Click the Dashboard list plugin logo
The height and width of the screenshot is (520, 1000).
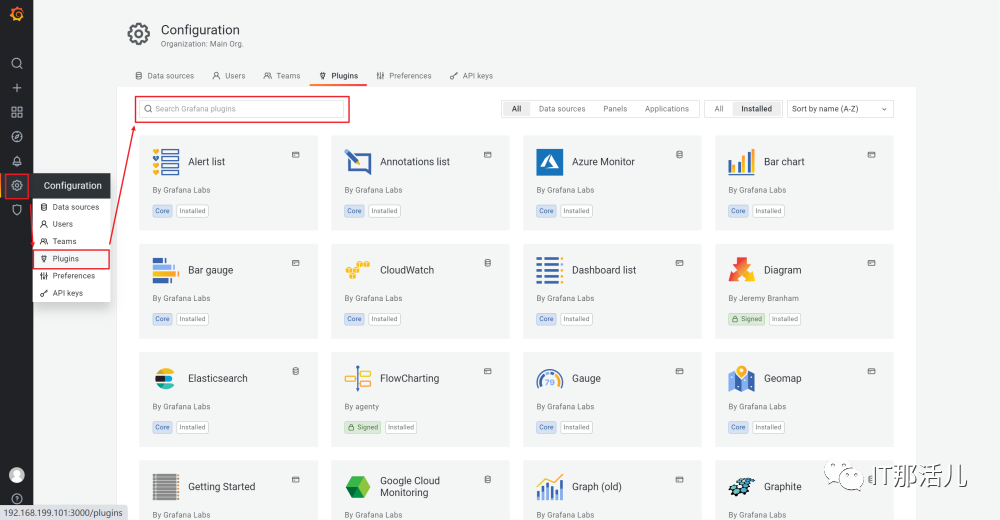(550, 271)
